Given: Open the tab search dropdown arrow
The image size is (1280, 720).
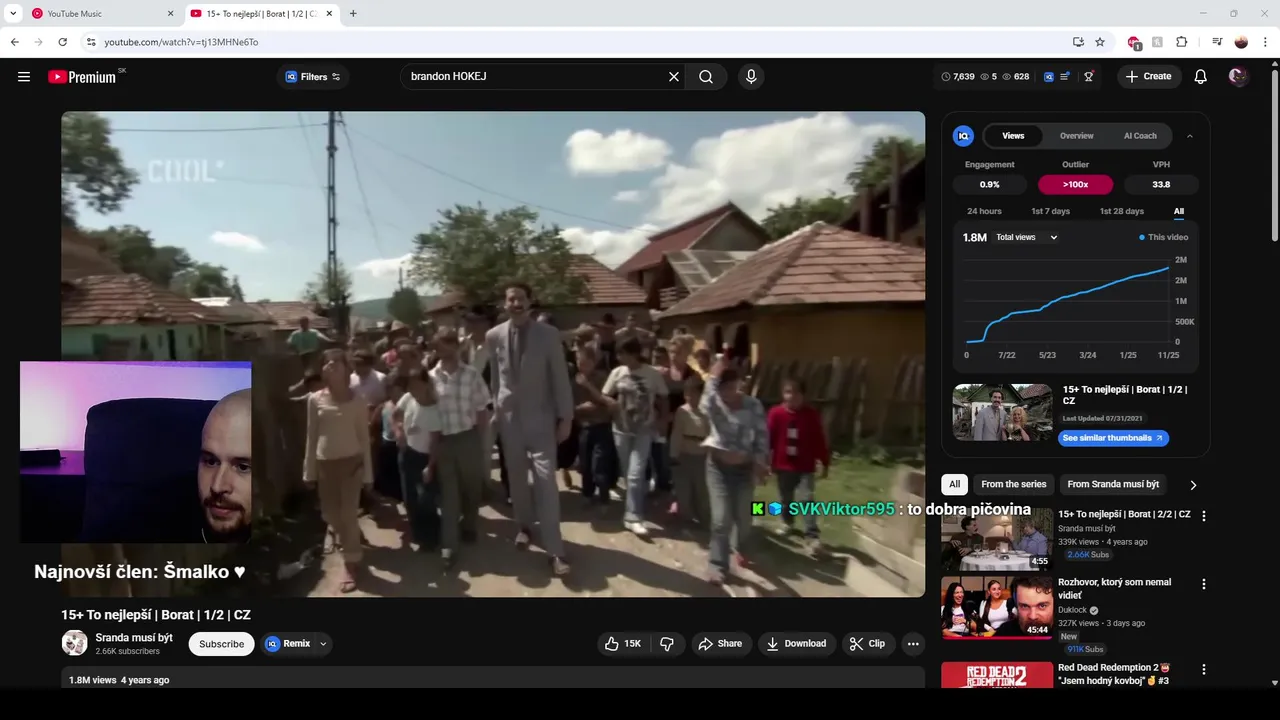Looking at the screenshot, I should pyautogui.click(x=13, y=14).
